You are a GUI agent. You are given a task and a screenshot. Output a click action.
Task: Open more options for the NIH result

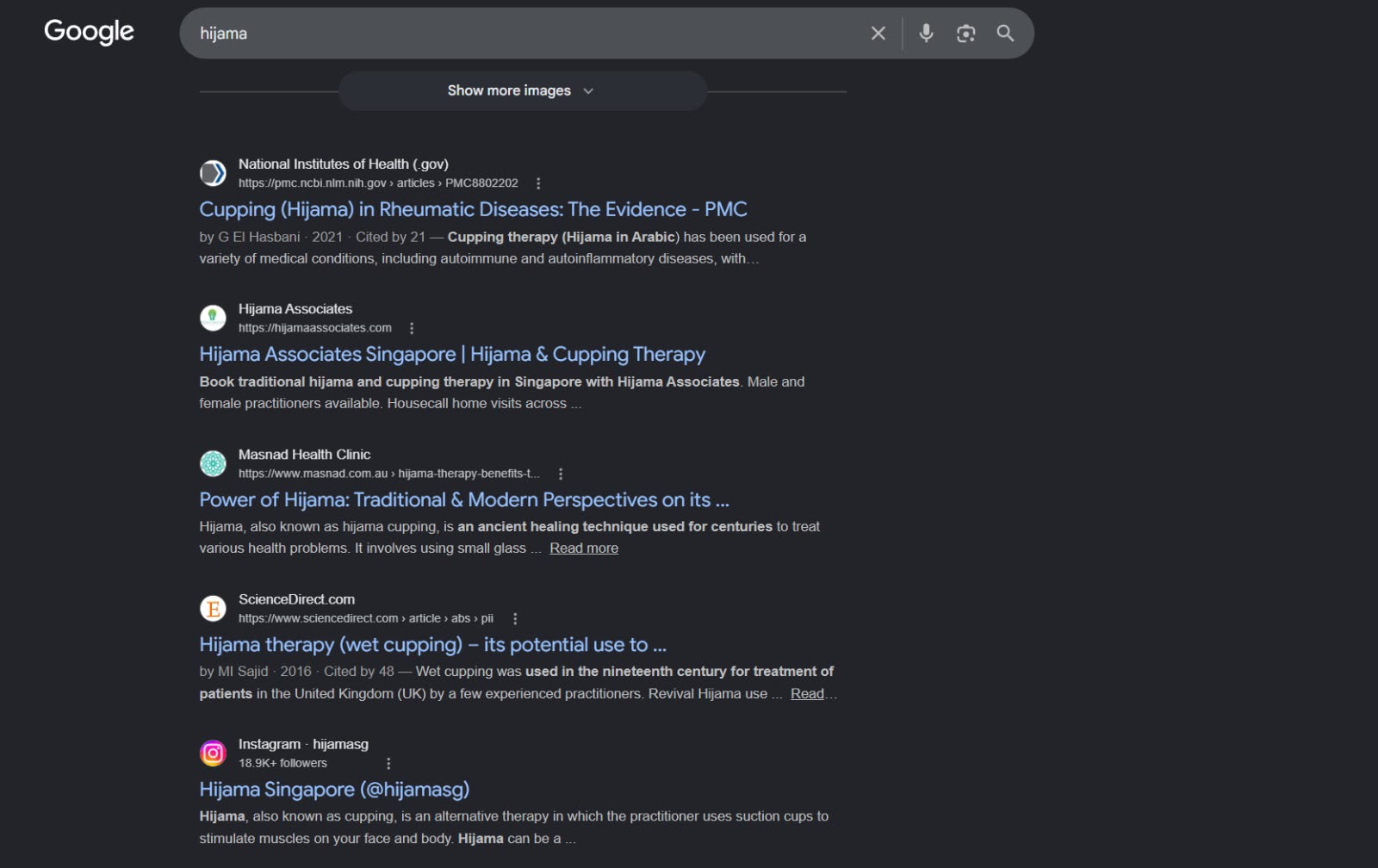coord(538,183)
